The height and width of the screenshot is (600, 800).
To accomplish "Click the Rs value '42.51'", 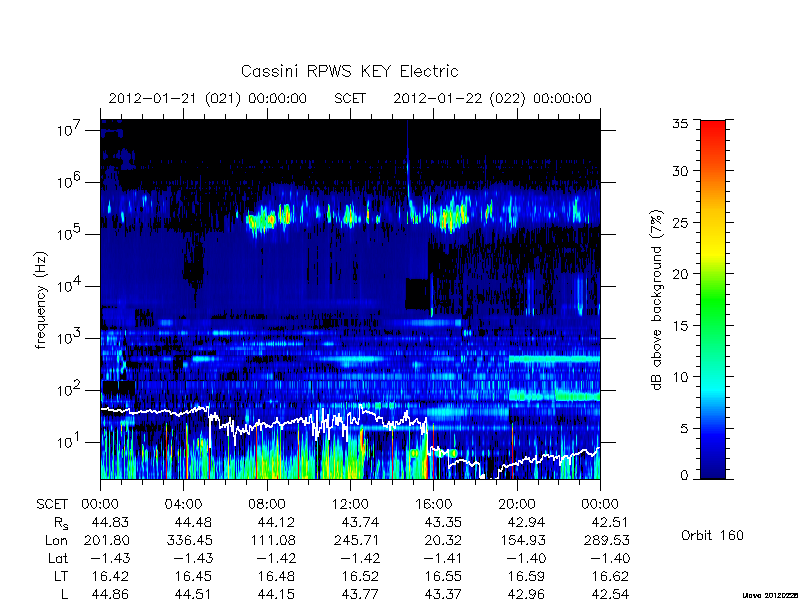I will (610, 522).
